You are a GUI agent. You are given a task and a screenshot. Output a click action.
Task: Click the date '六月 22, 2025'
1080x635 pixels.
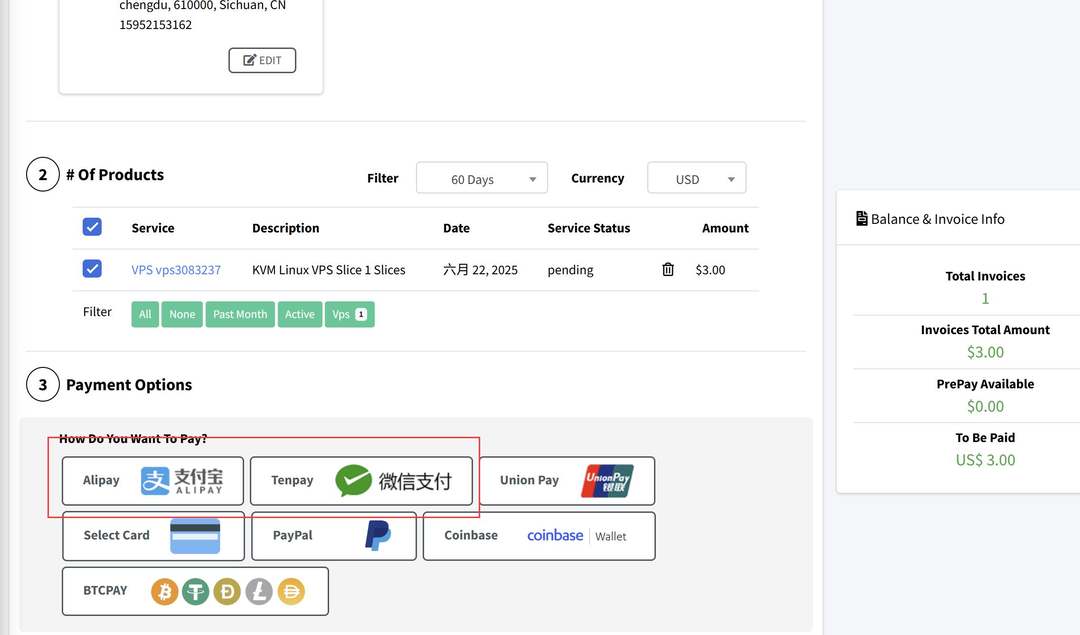point(480,270)
